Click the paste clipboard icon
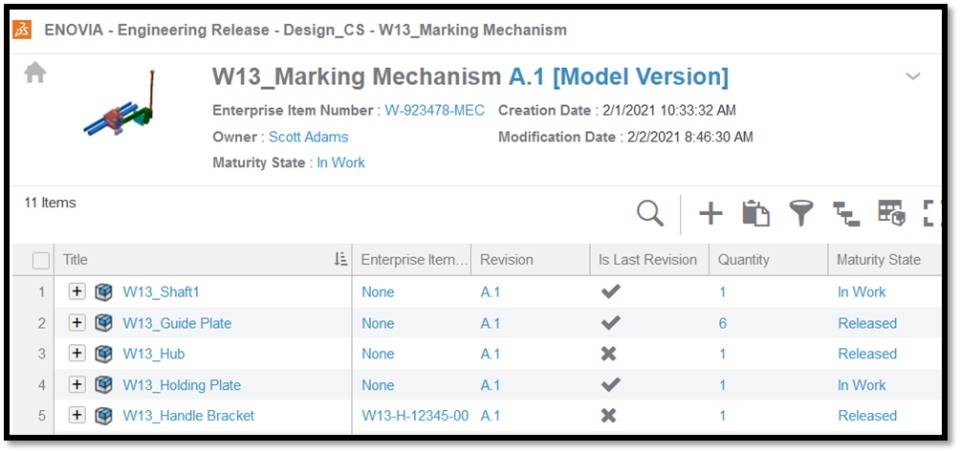This screenshot has height=453, width=960. 755,213
